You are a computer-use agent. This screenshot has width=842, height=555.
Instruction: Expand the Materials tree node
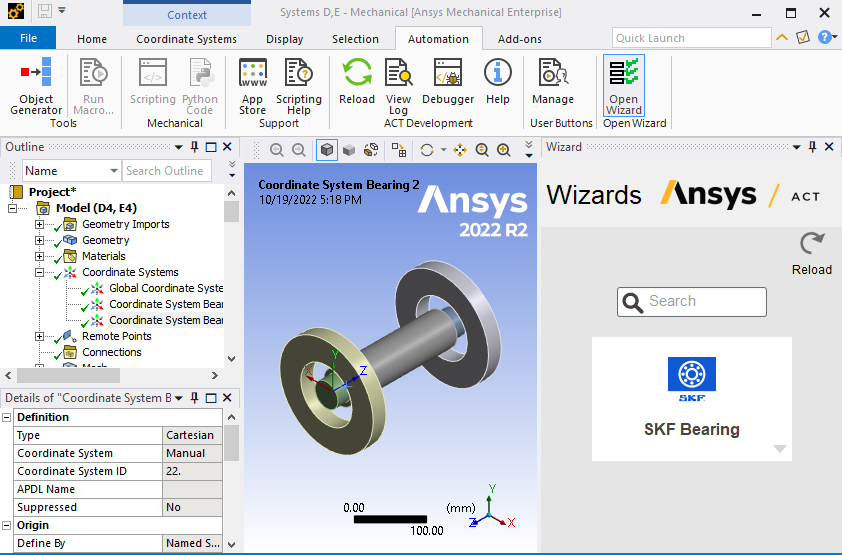point(39,257)
